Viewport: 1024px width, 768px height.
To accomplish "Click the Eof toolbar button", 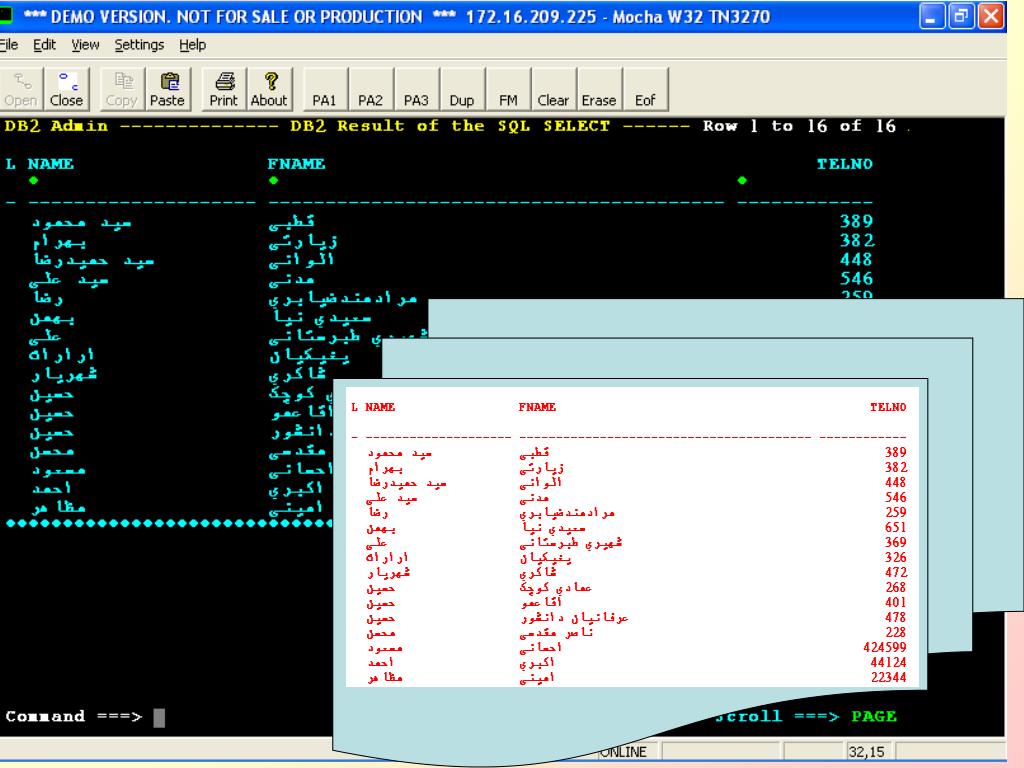I will pyautogui.click(x=645, y=89).
